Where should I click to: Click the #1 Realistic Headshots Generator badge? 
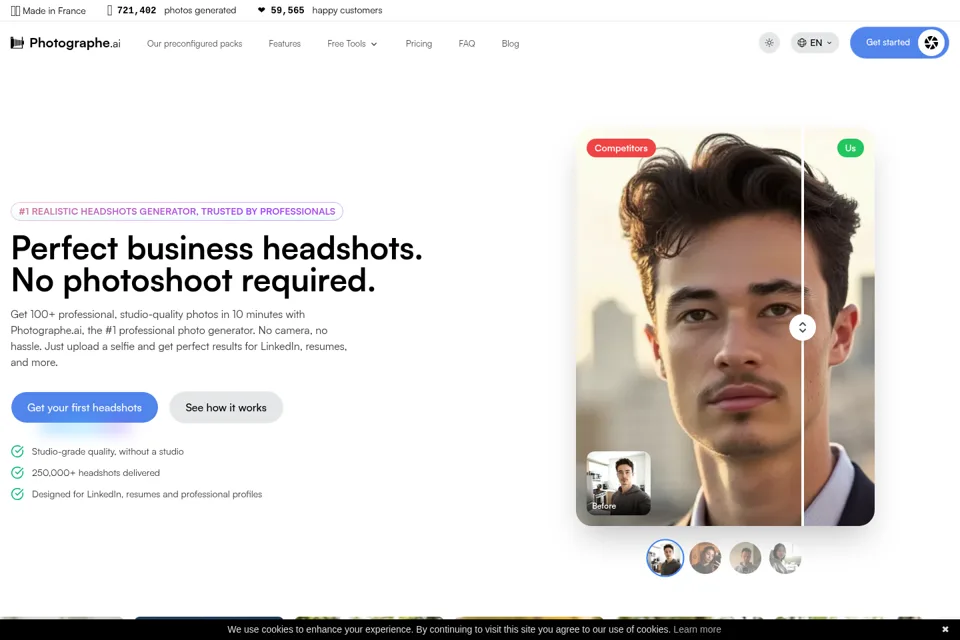click(x=177, y=211)
